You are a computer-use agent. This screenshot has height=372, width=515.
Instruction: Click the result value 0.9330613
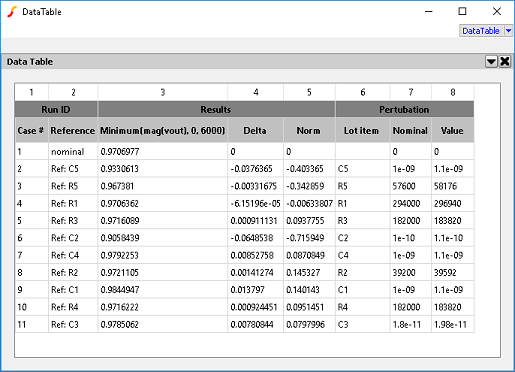[163, 169]
